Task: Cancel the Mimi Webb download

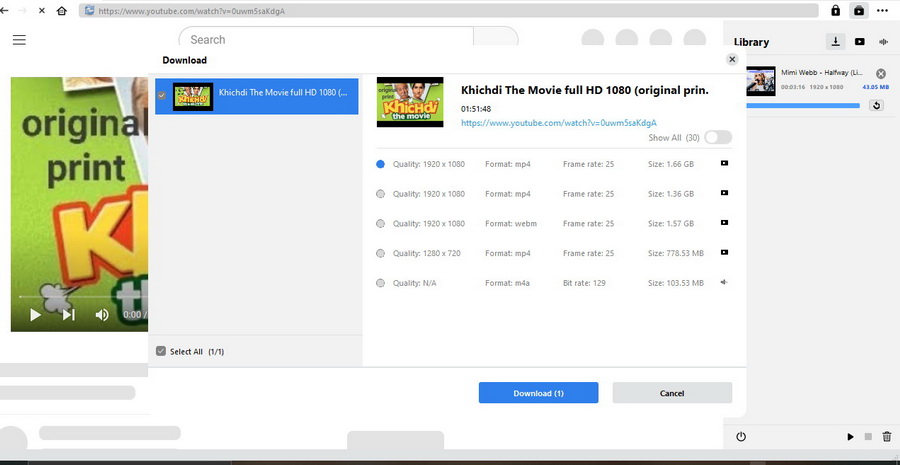Action: point(880,73)
